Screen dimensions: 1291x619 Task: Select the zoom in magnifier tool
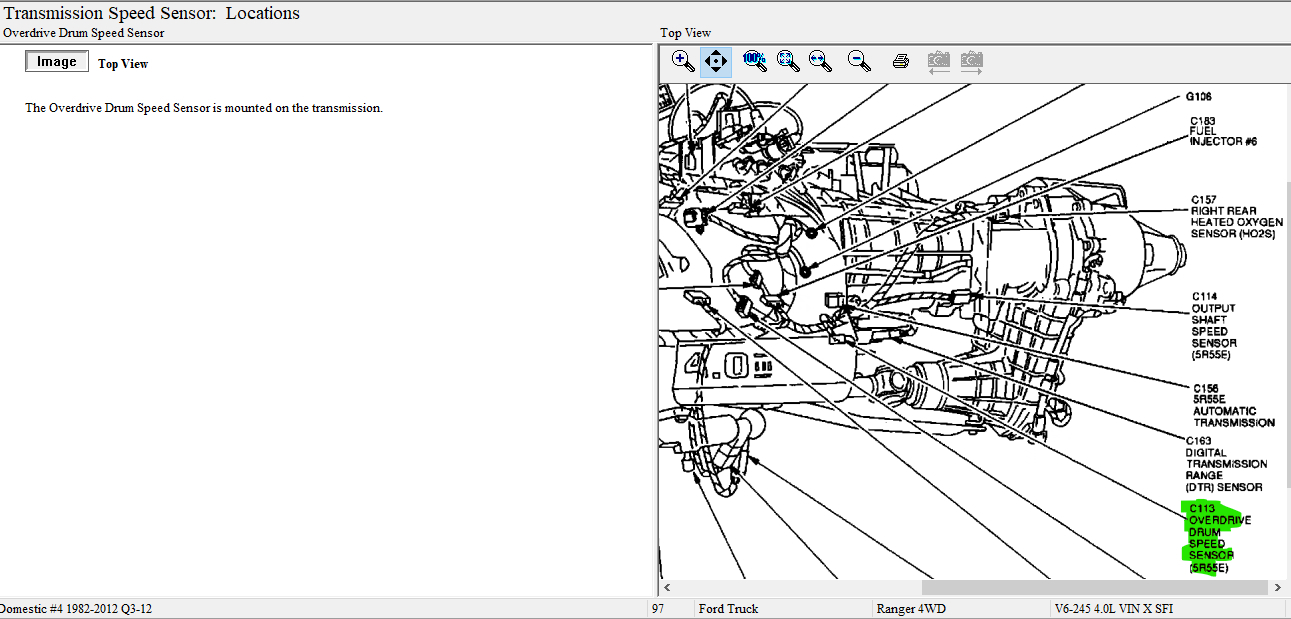(683, 61)
